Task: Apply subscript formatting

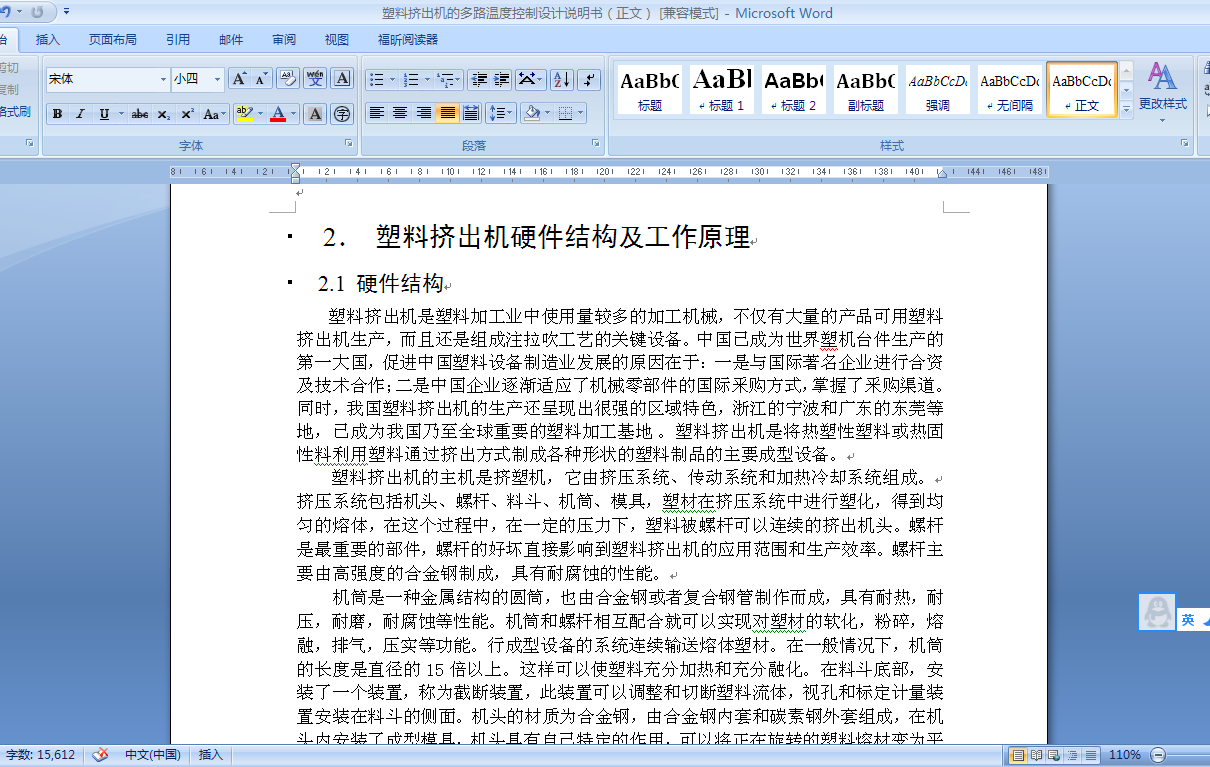Action: point(164,114)
